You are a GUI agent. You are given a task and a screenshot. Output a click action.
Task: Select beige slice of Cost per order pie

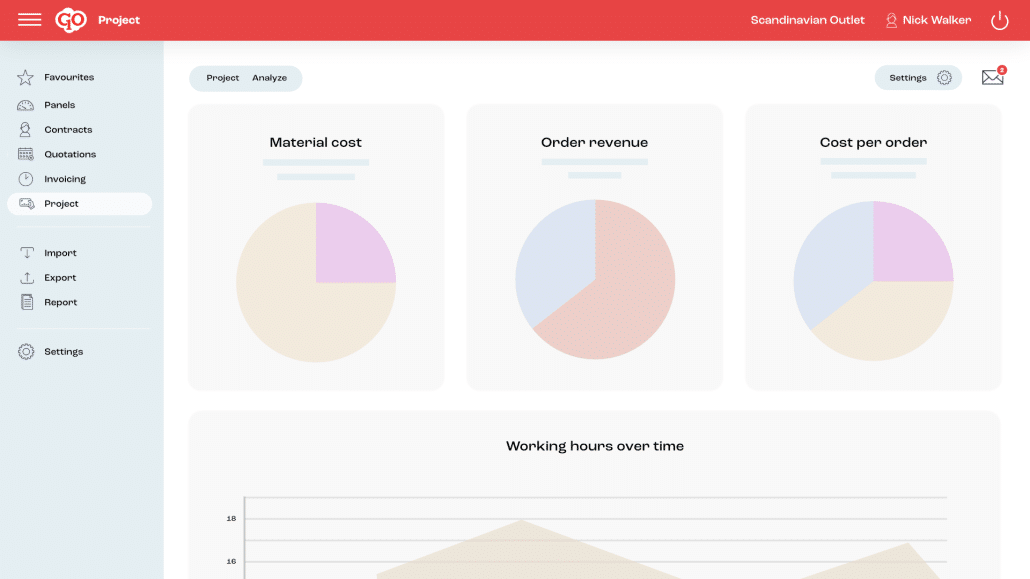(x=884, y=322)
